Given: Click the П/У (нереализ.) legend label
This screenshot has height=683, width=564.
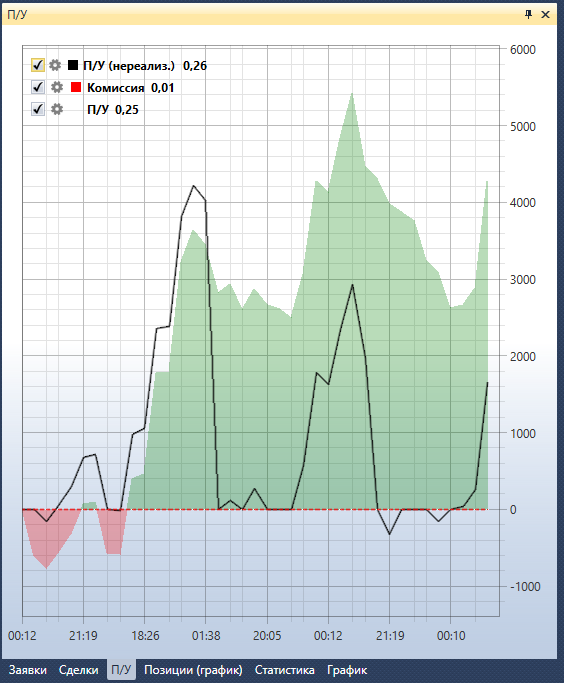Looking at the screenshot, I should tap(129, 66).
